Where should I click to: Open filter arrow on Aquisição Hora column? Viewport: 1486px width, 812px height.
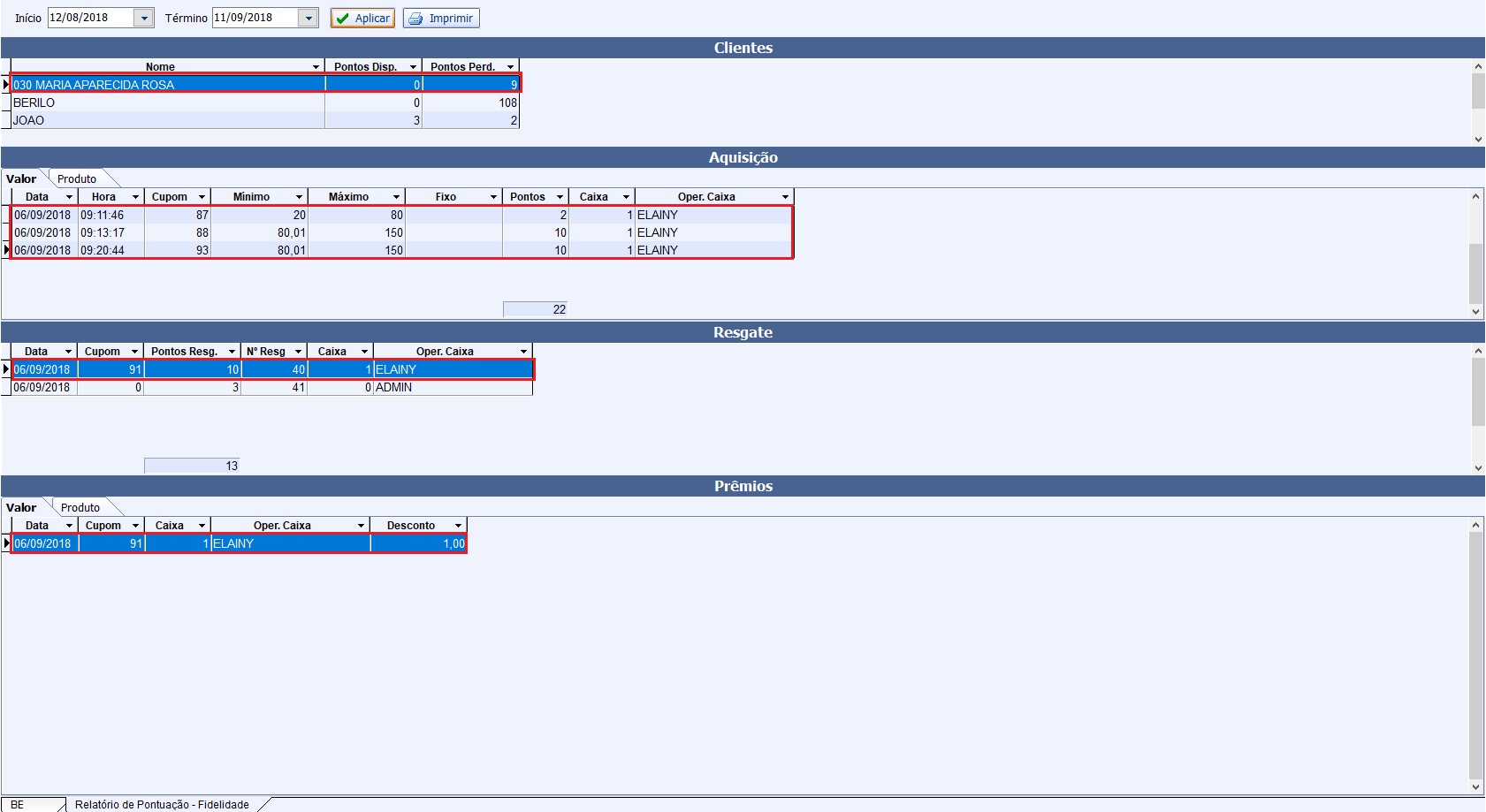point(135,197)
